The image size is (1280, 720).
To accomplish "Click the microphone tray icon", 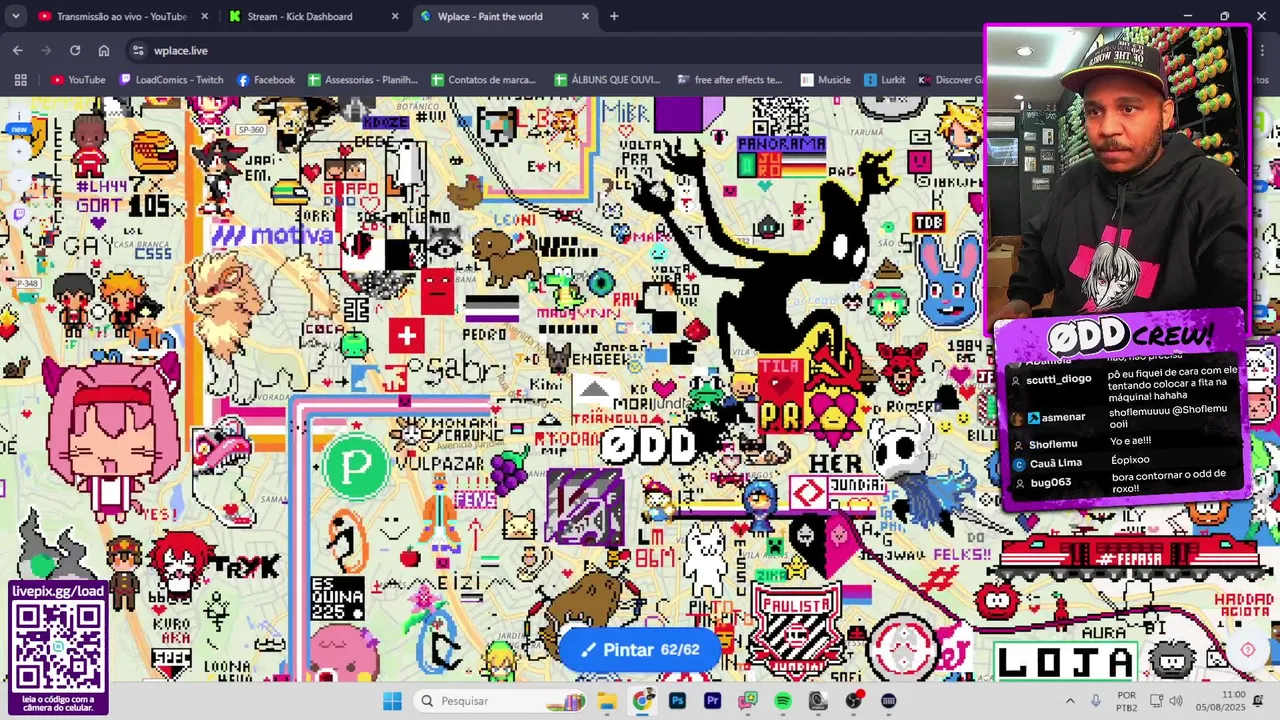I will pyautogui.click(x=1096, y=701).
